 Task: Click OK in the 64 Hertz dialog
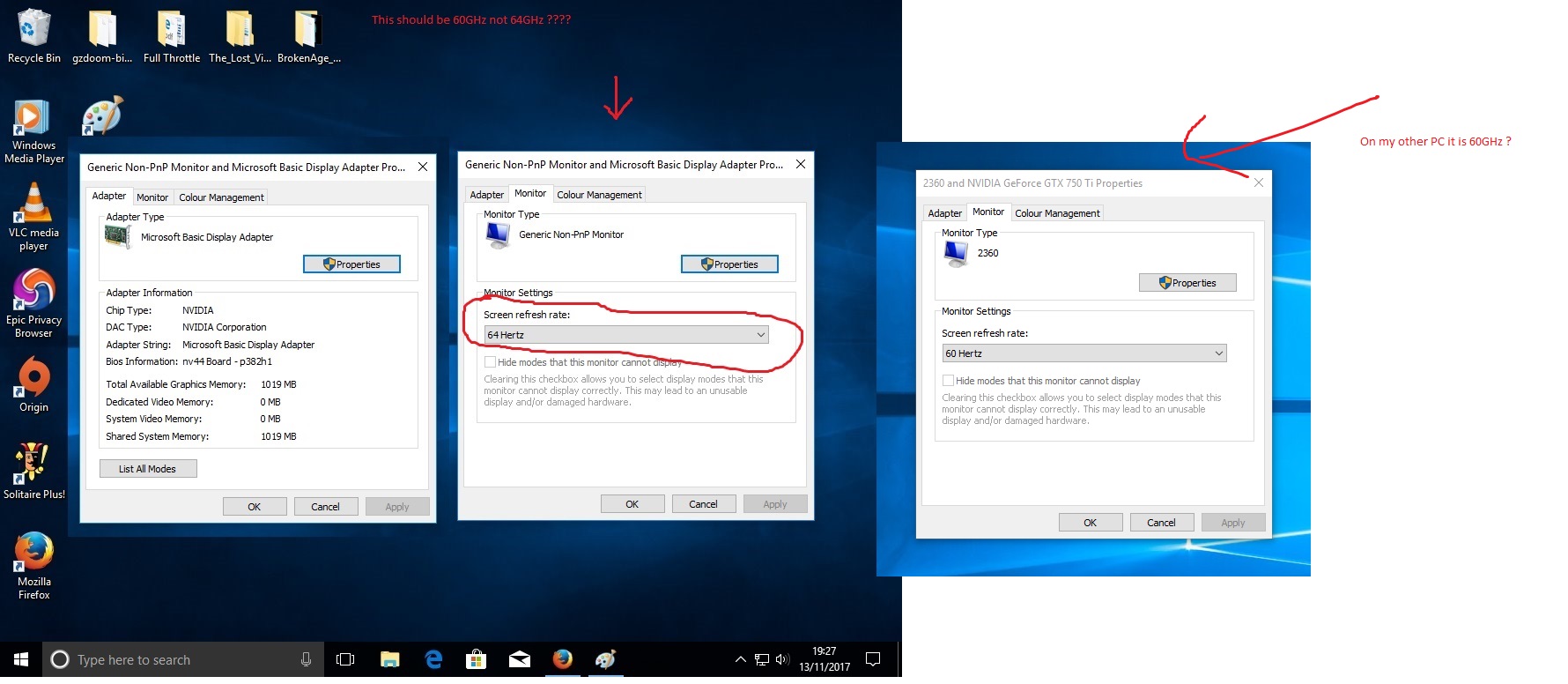632,504
